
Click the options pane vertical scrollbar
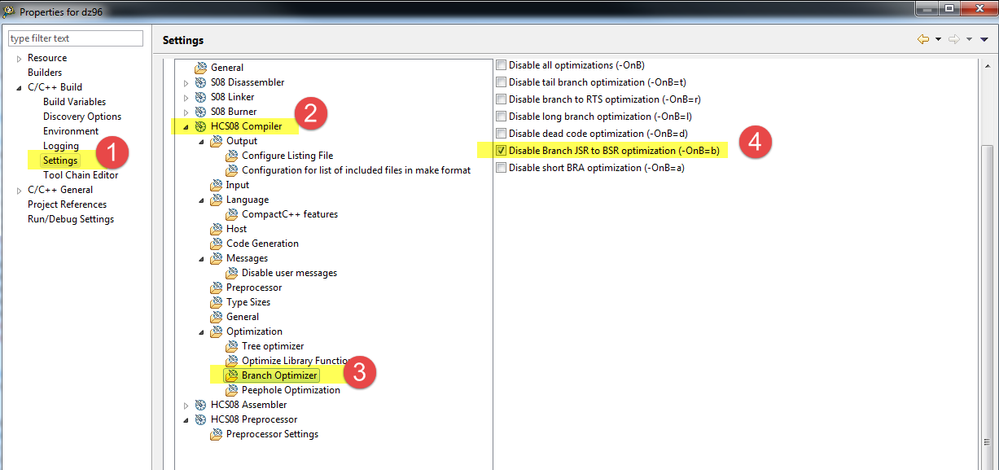click(988, 306)
